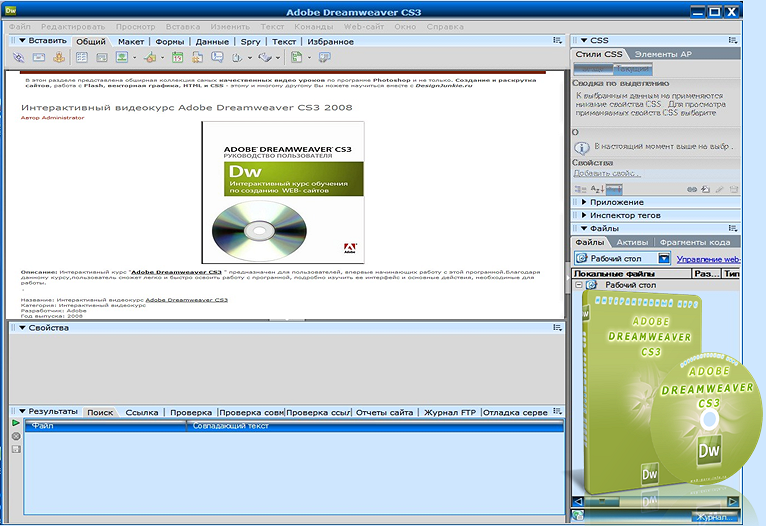Open the Tag Chooser icon
This screenshot has height=526, width=766.
point(324,58)
